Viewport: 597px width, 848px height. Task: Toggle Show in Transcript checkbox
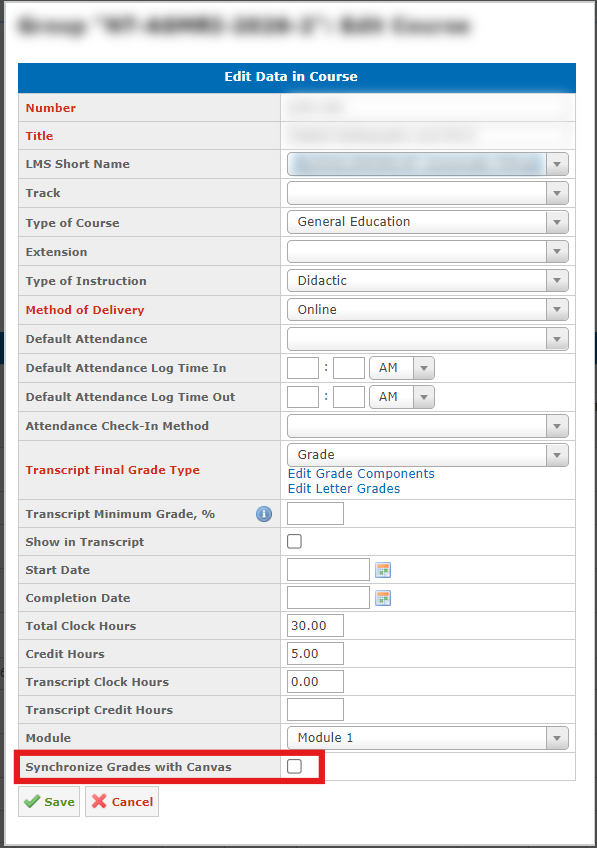(294, 541)
